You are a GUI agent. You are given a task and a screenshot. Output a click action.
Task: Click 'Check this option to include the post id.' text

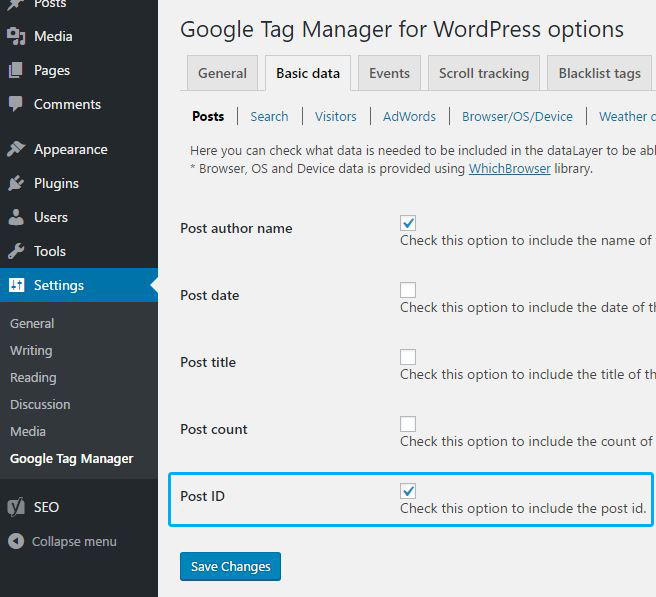(523, 508)
